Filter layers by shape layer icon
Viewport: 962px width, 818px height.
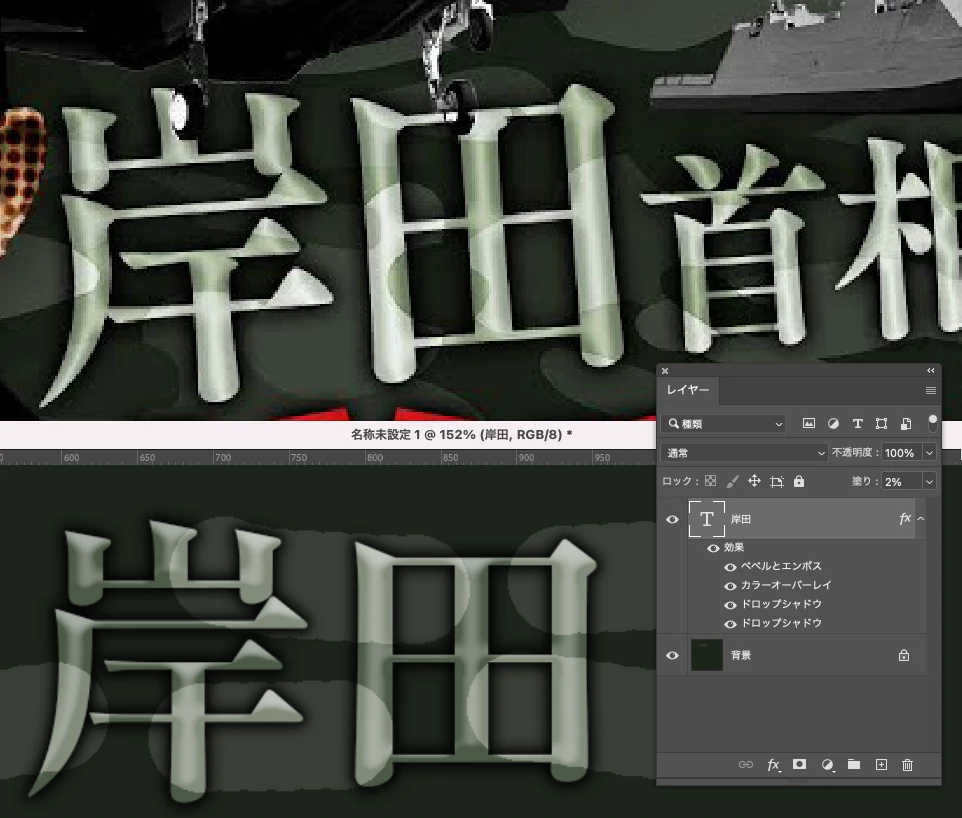coord(882,423)
